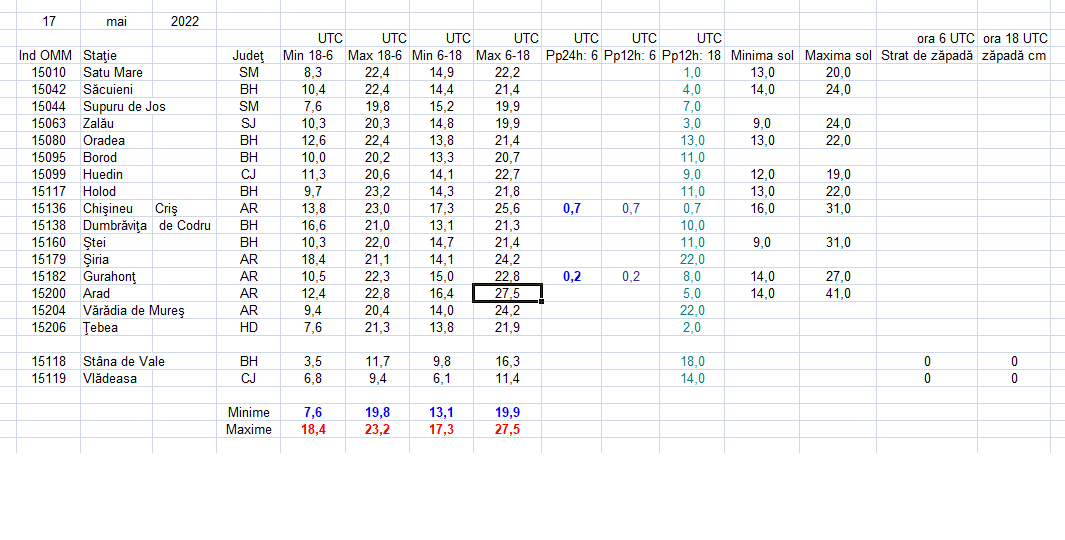Select the station cell 'Huedin'

[116, 175]
